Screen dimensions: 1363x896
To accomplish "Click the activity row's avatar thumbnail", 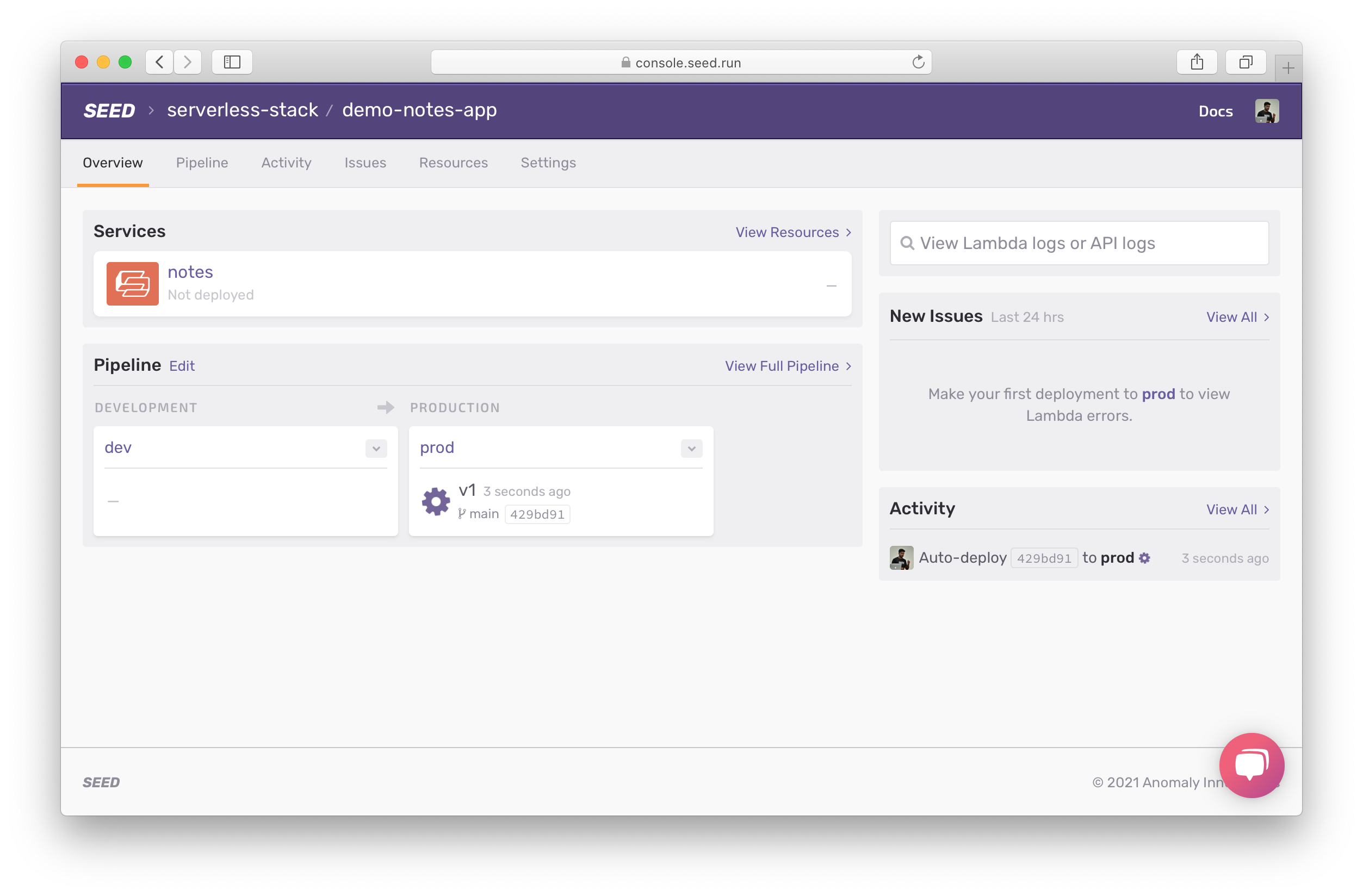I will click(x=901, y=558).
